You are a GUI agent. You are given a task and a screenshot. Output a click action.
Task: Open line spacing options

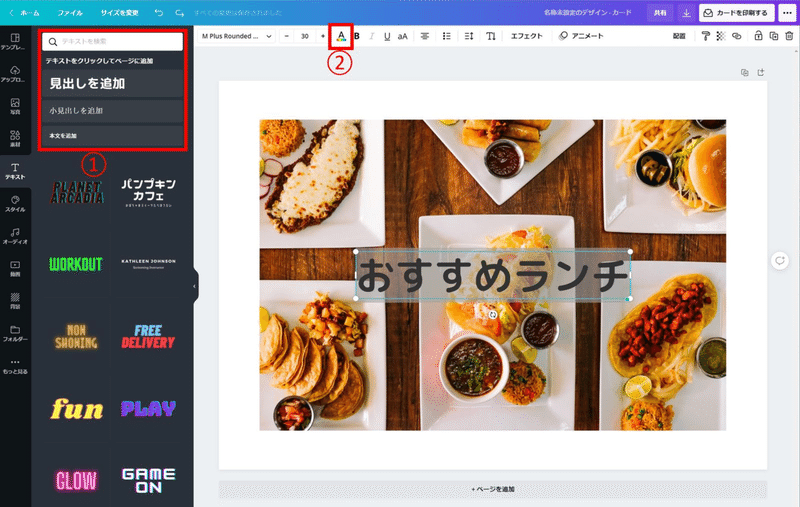[468, 36]
